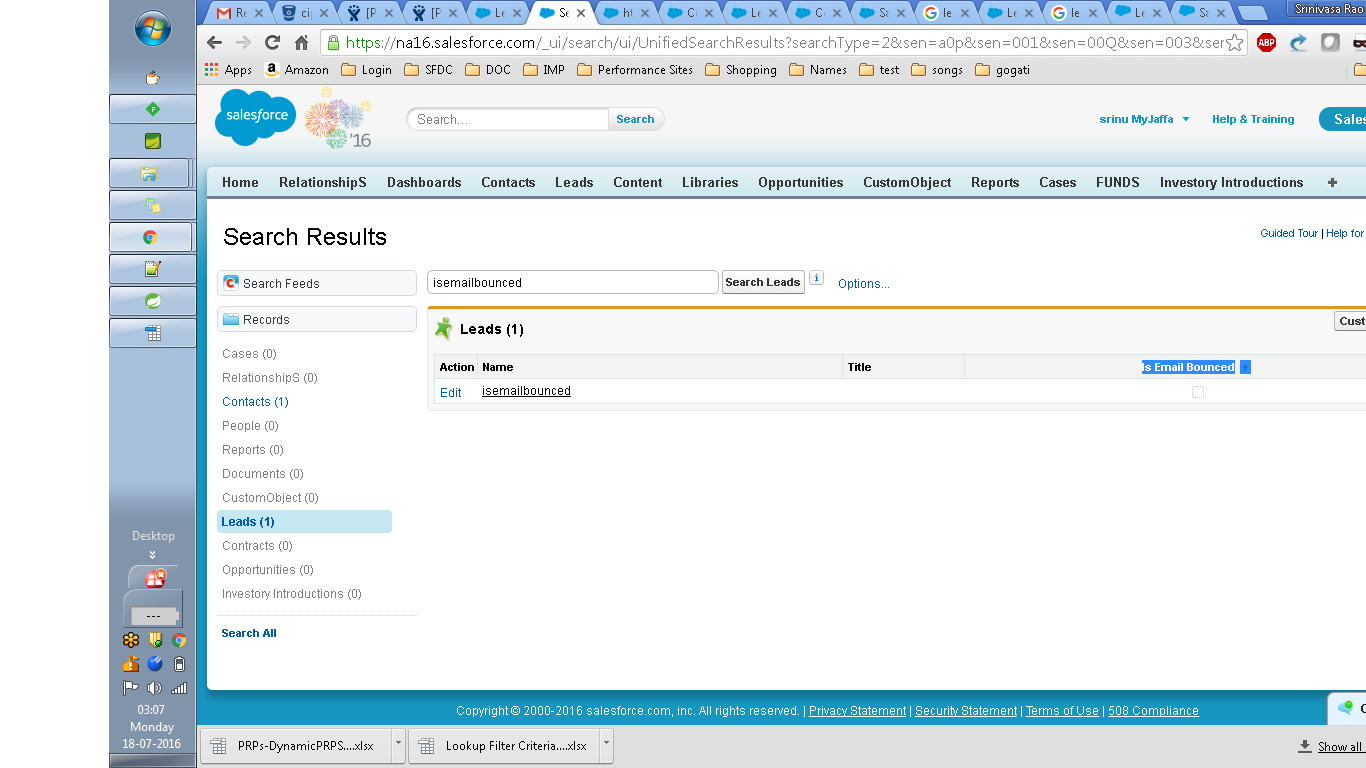Go to Chrome home page
This screenshot has height=768, width=1366.
[301, 43]
